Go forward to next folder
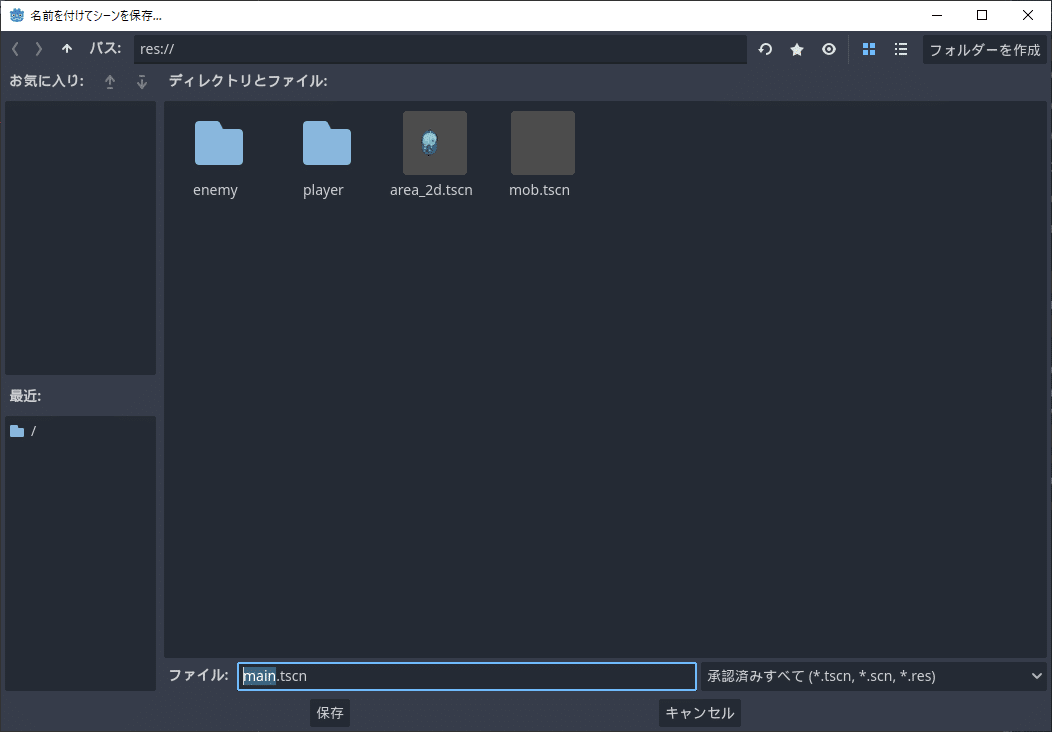Viewport: 1052px width, 732px height. pos(39,49)
